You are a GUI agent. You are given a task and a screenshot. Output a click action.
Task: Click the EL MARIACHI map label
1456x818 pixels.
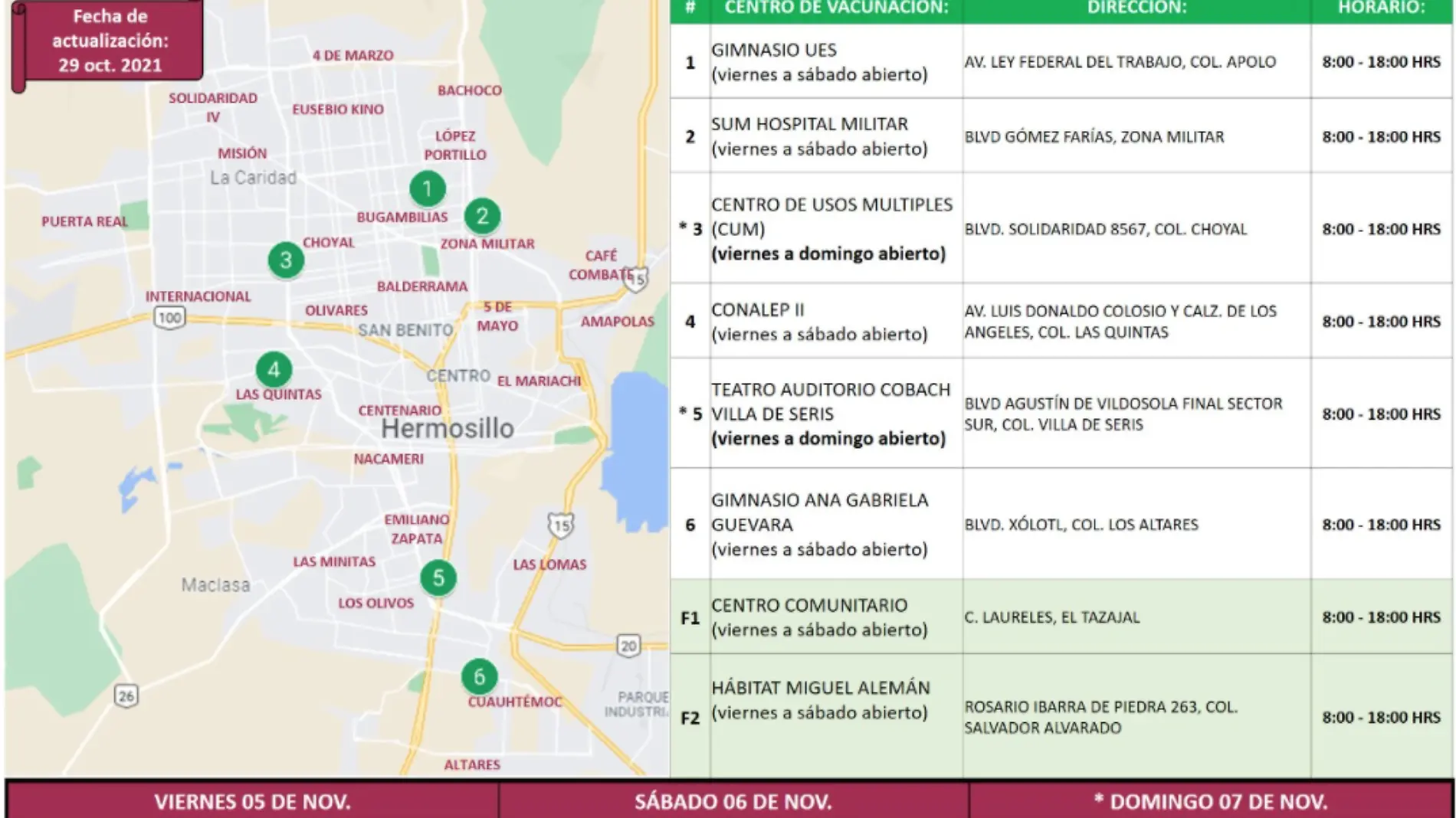point(539,381)
